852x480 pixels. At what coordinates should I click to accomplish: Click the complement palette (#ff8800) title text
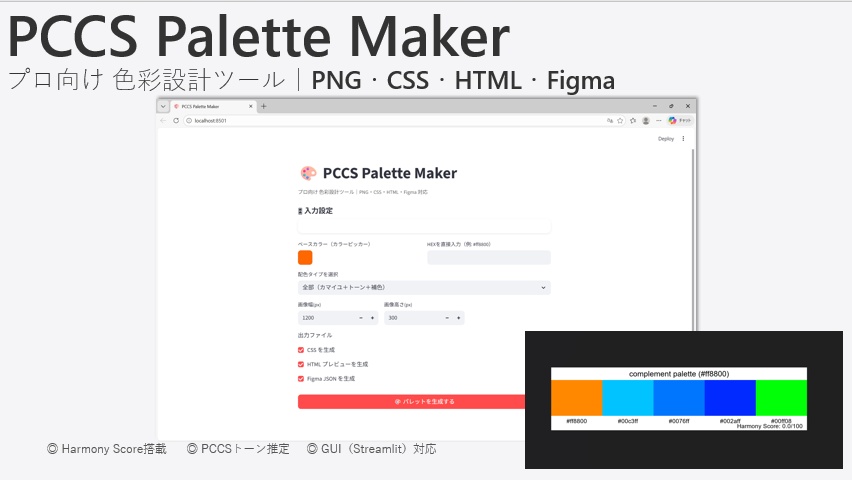point(679,374)
